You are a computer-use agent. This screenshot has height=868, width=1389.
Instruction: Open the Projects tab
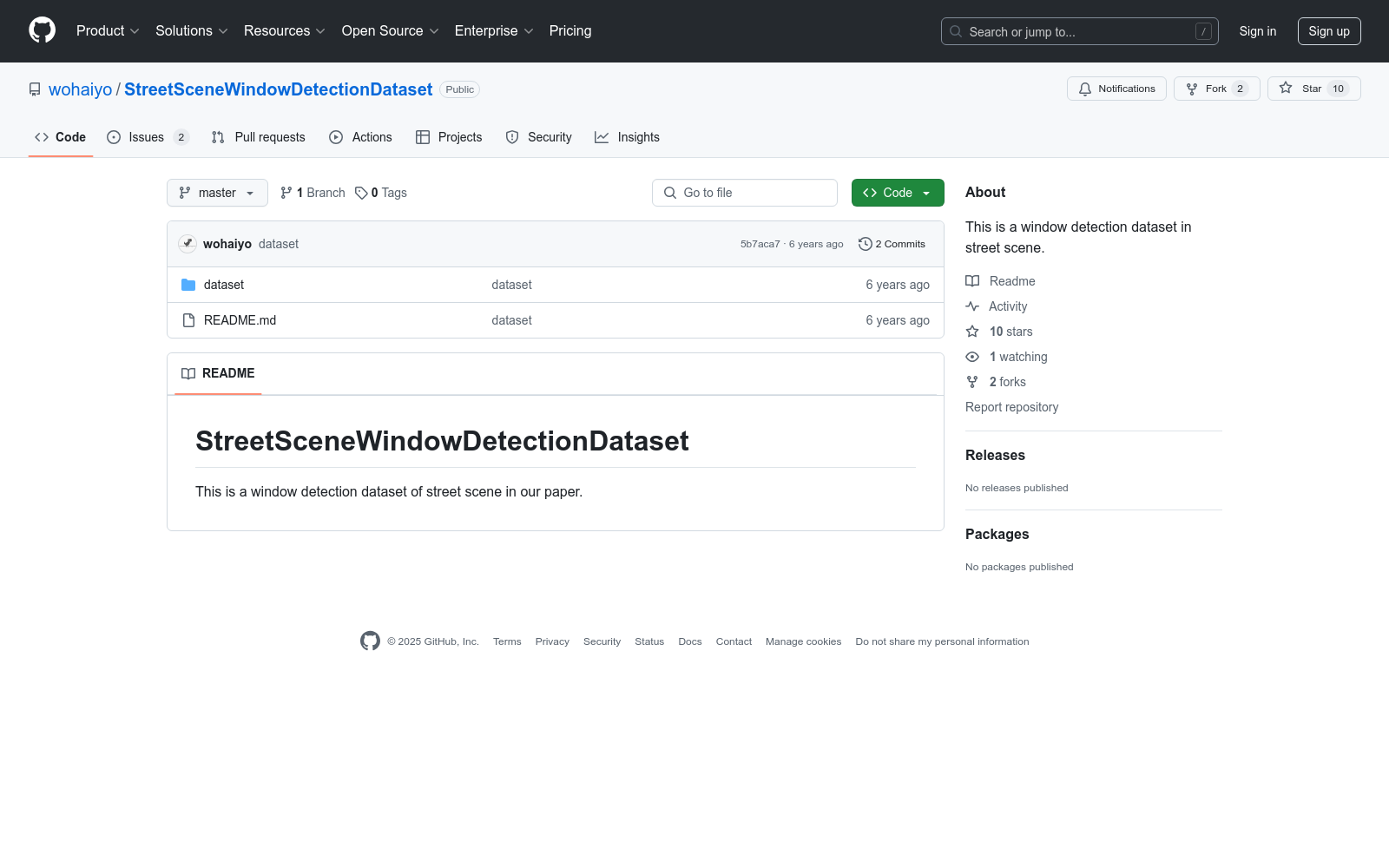pyautogui.click(x=449, y=137)
